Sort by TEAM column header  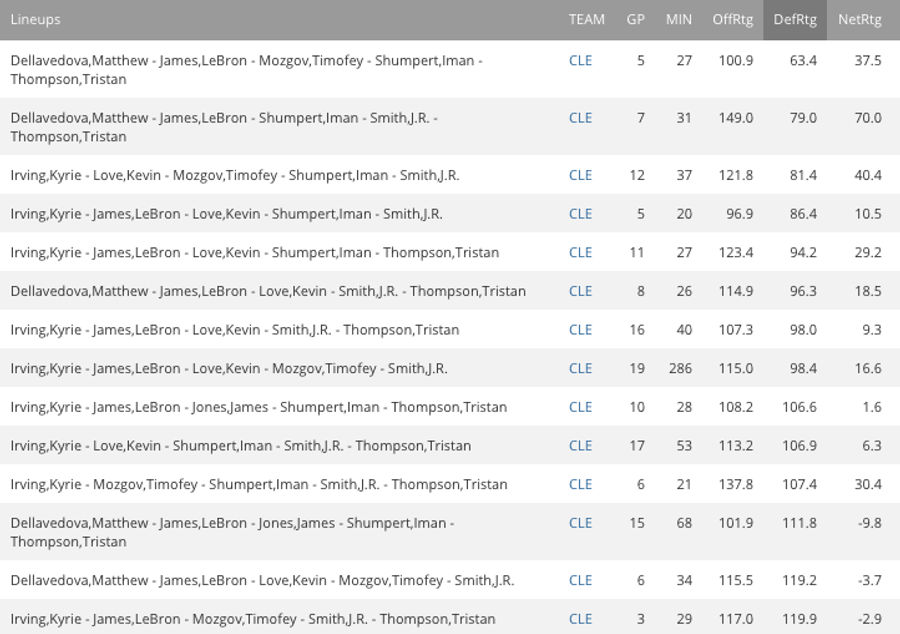(x=587, y=20)
